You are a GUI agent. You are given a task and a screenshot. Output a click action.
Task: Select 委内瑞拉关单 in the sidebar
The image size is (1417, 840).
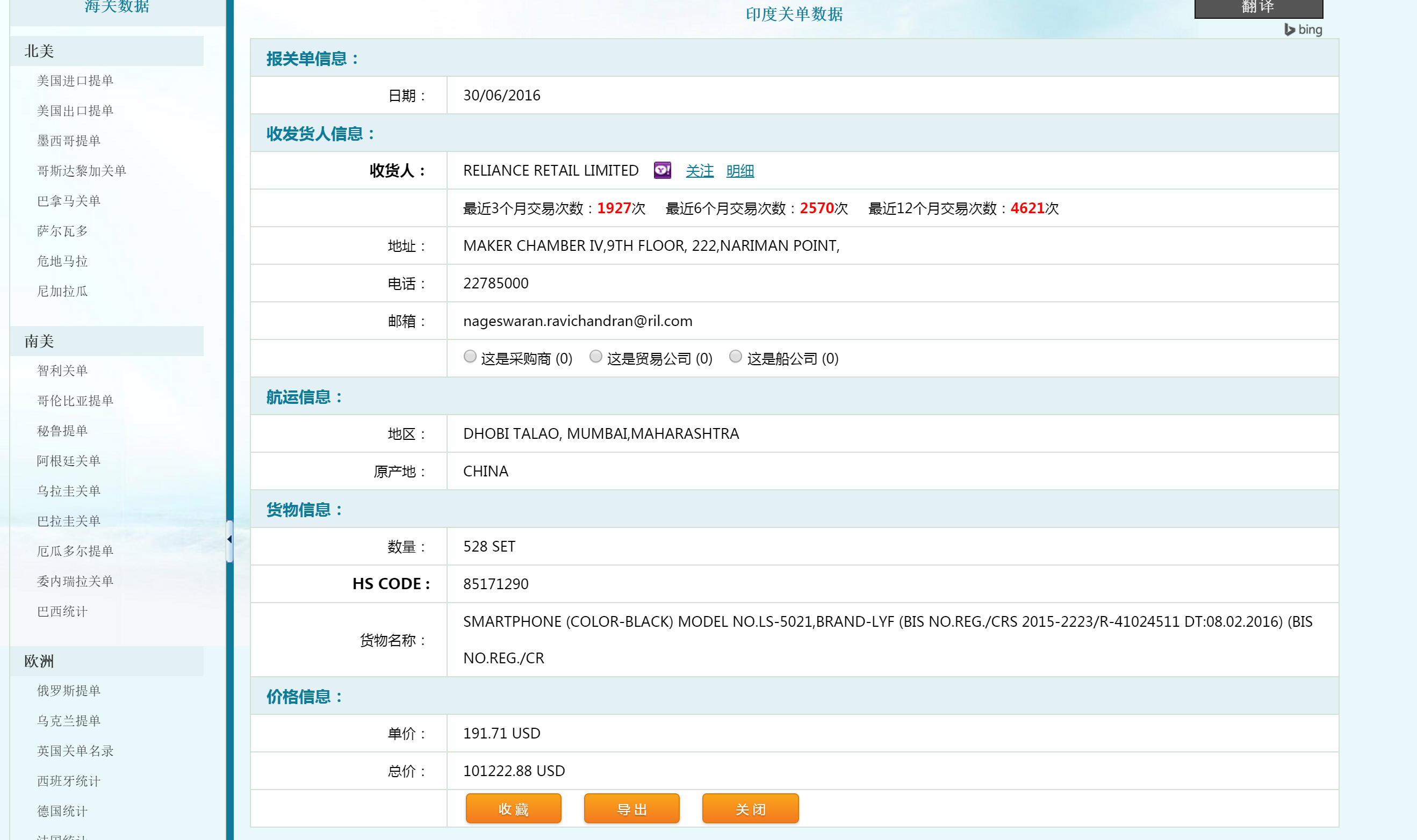point(75,581)
